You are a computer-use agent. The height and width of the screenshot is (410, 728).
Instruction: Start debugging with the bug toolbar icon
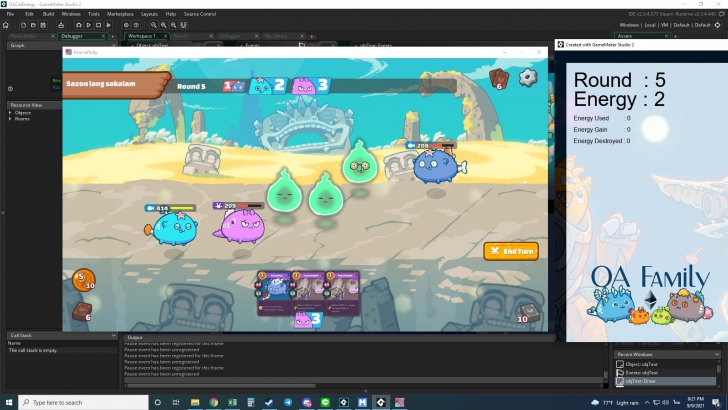pyautogui.click(x=78, y=25)
